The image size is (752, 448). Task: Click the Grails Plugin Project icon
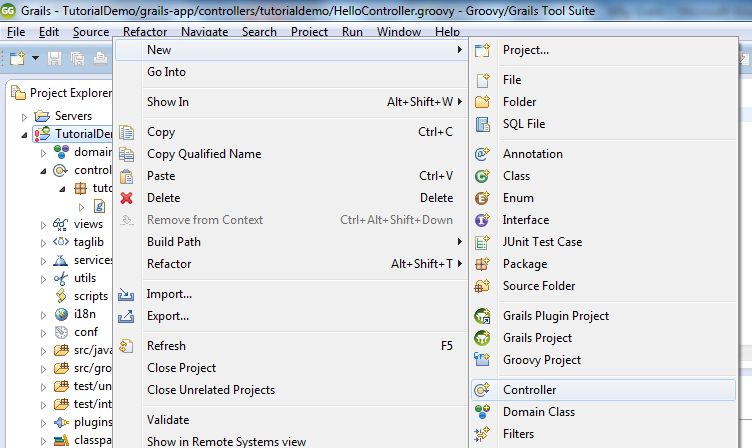(x=482, y=316)
